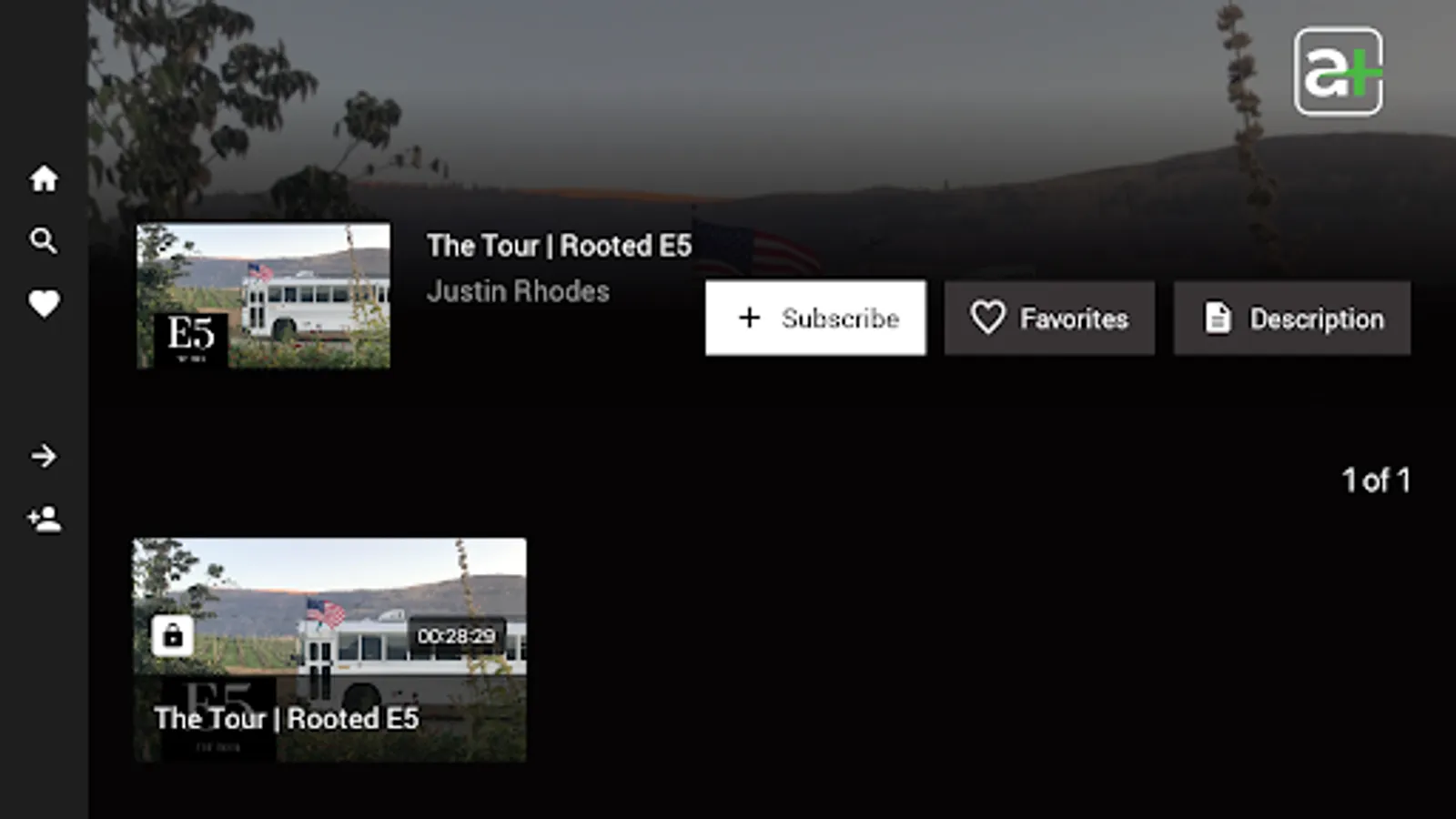Click episode caption The Tour | Rooted E5
The image size is (1456, 819).
click(x=287, y=719)
